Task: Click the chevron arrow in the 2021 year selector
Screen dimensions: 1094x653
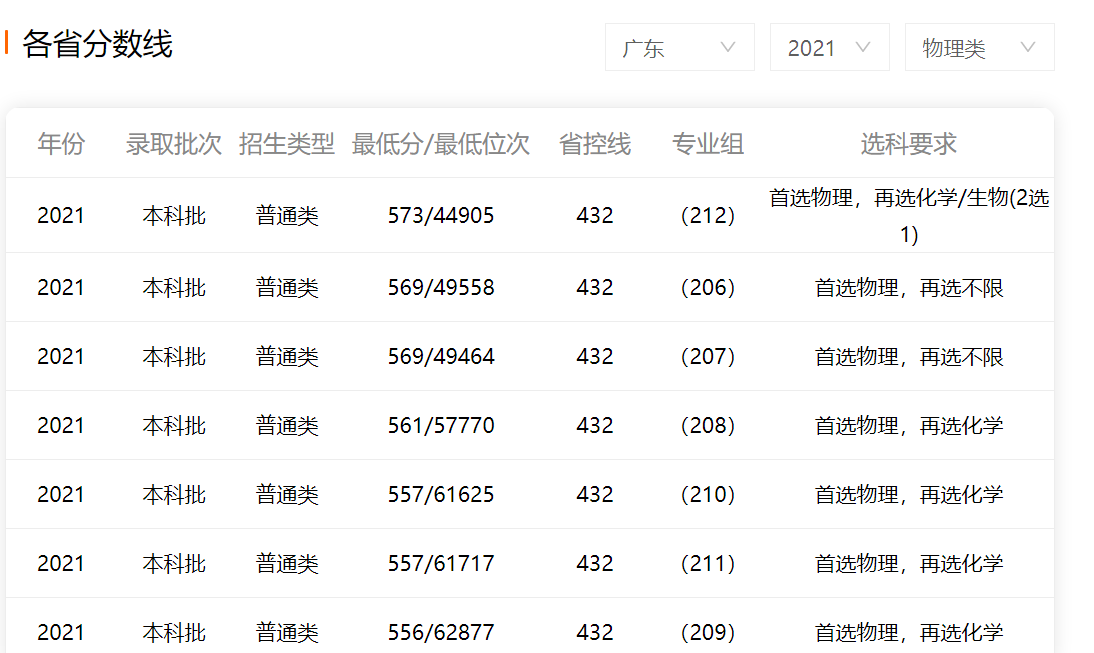Action: point(863,47)
